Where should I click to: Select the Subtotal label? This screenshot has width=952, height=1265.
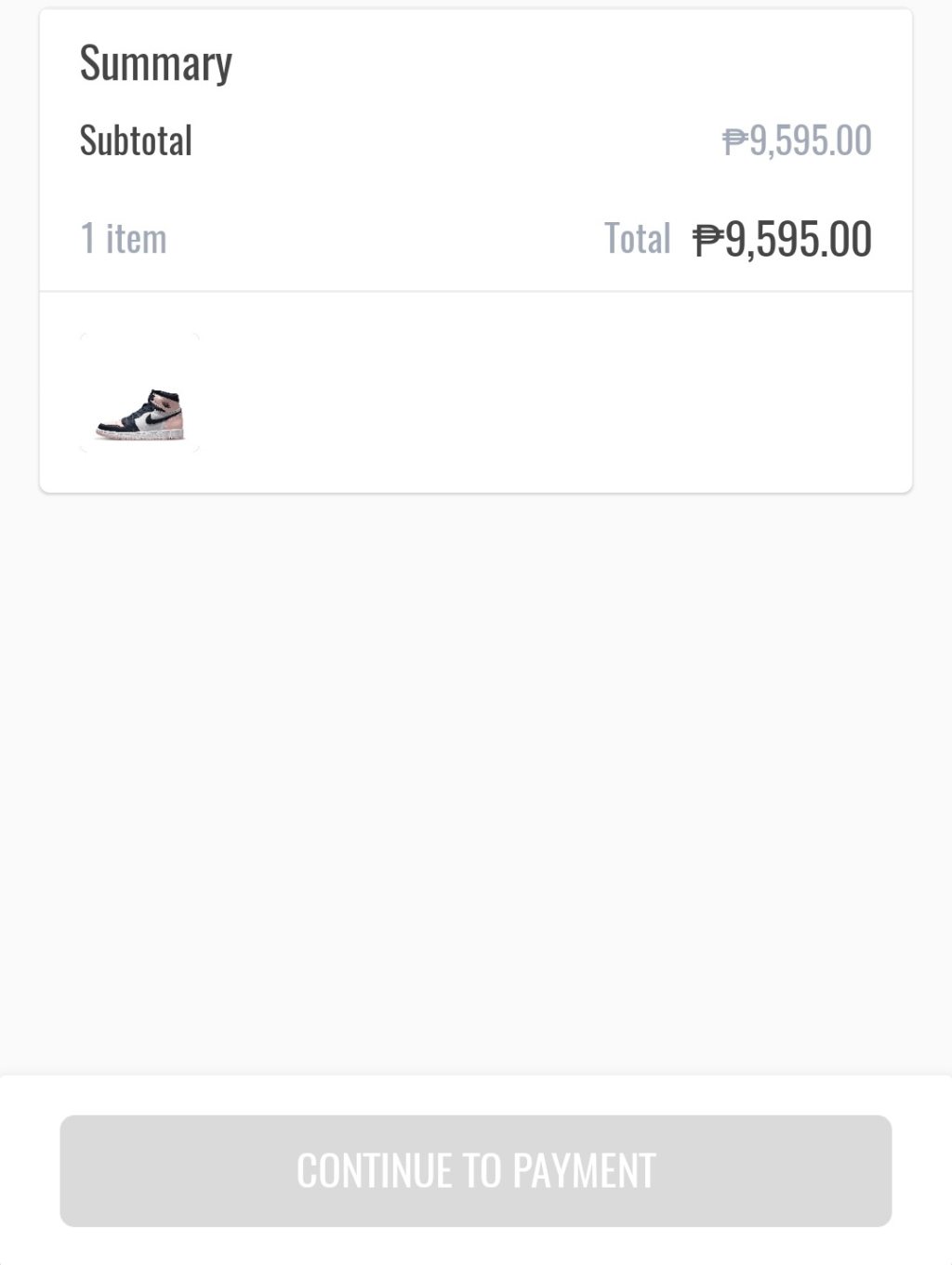pyautogui.click(x=136, y=141)
